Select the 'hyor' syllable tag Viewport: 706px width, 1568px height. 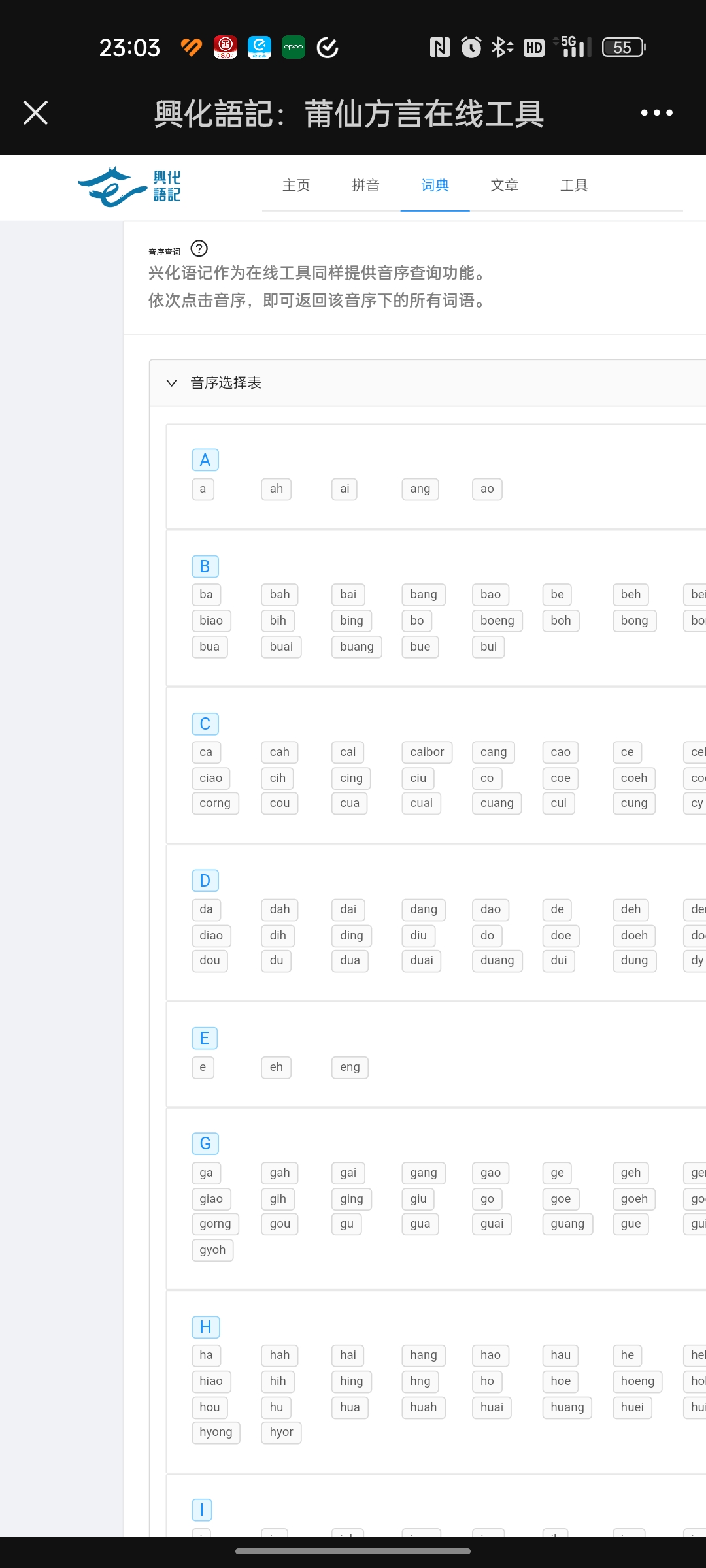pyautogui.click(x=281, y=1432)
